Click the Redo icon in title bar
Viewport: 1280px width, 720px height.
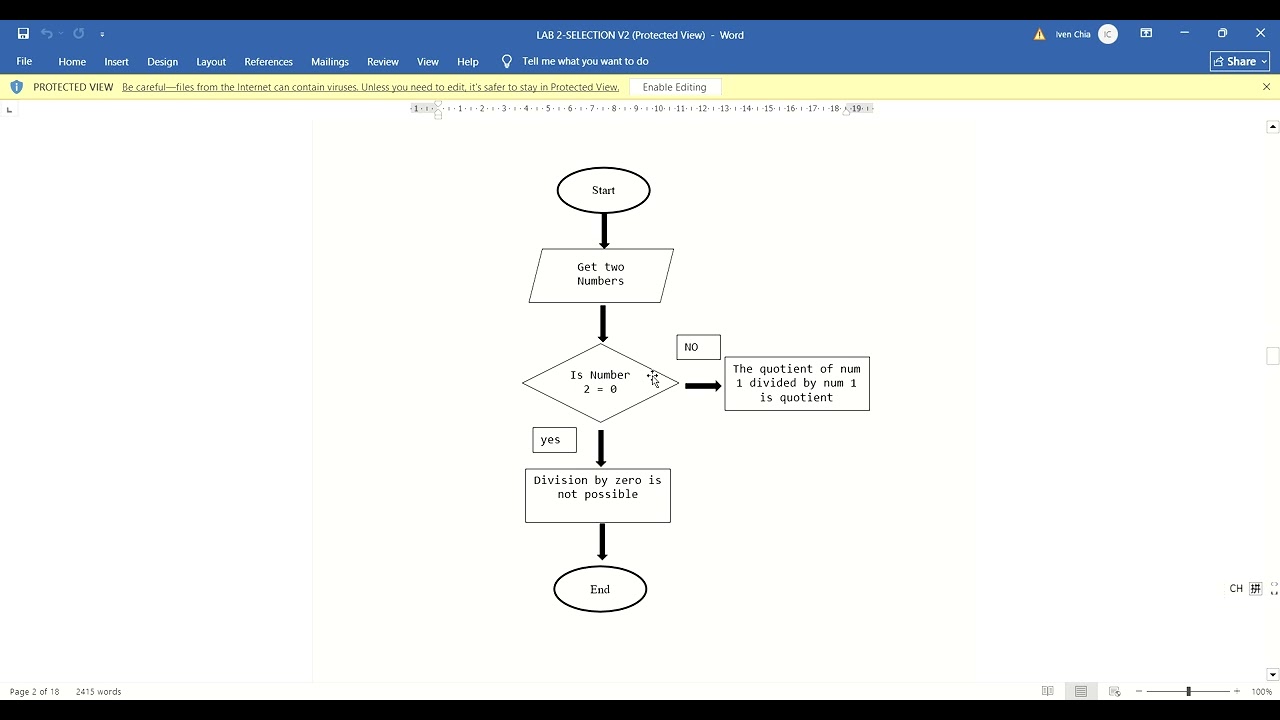(x=79, y=34)
